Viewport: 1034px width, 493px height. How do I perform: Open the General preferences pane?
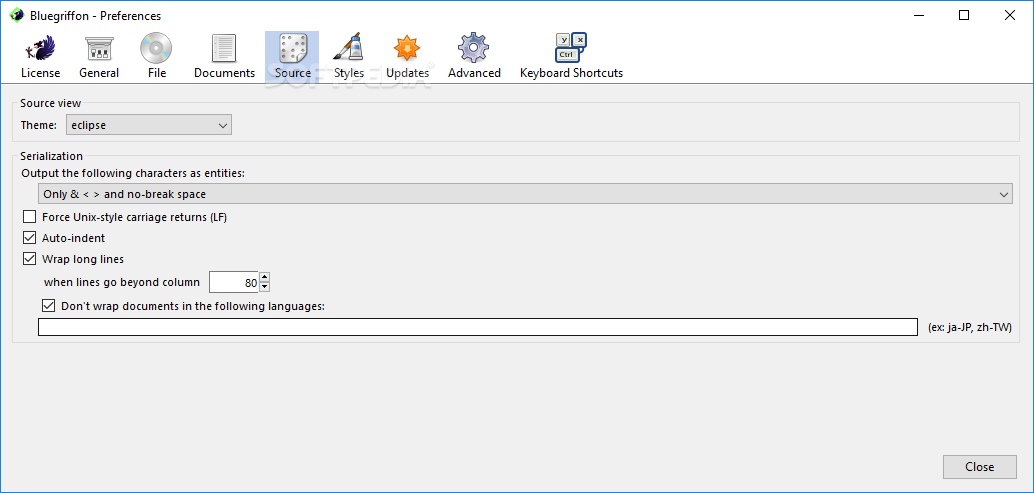(x=99, y=57)
